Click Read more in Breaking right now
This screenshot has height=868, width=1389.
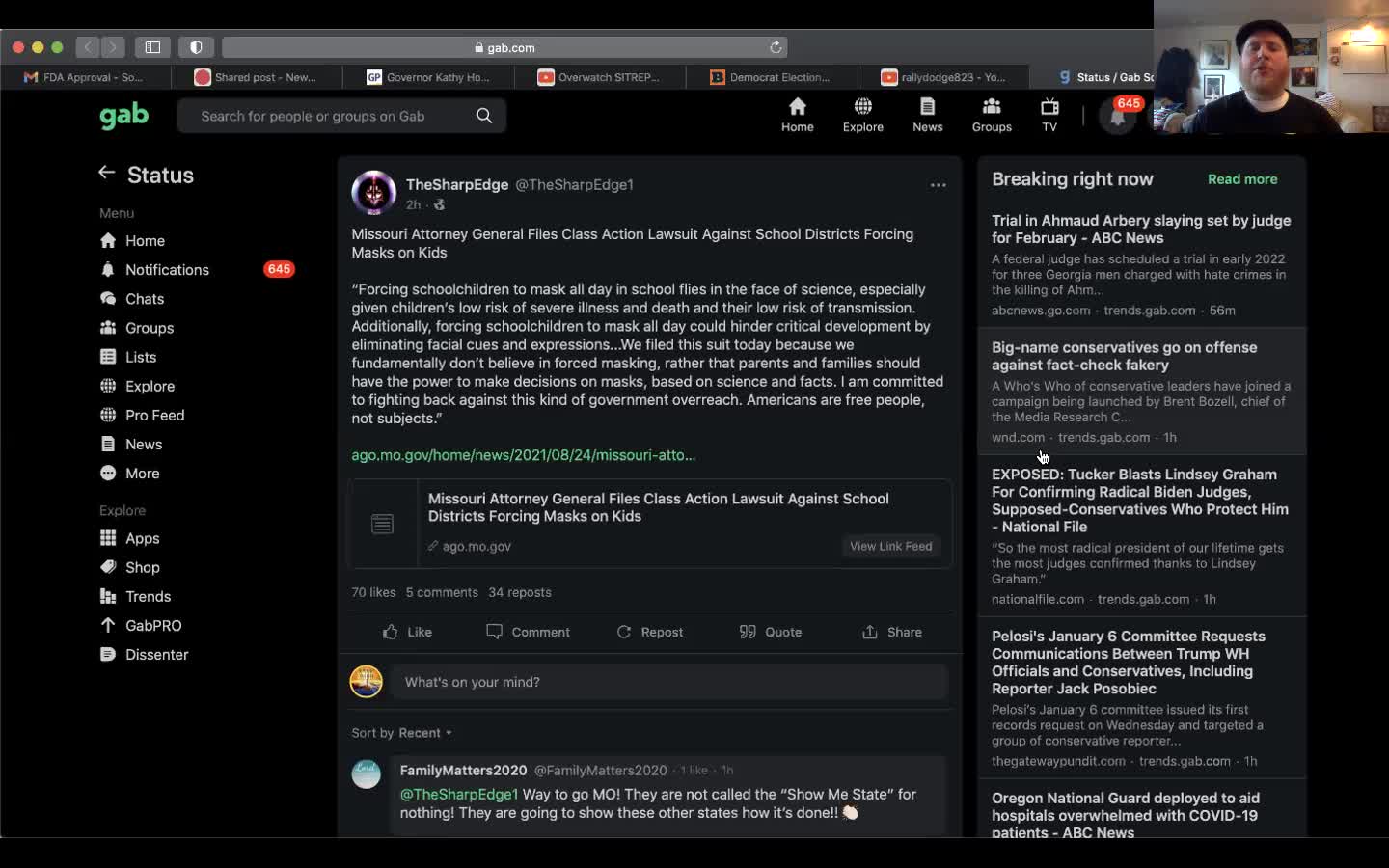1242,179
